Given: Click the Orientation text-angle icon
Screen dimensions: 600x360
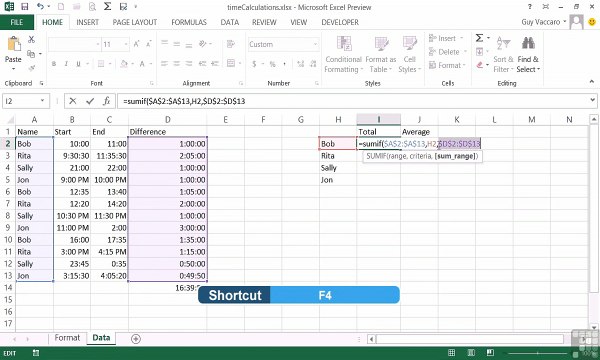Looking at the screenshot, I should coord(203,44).
